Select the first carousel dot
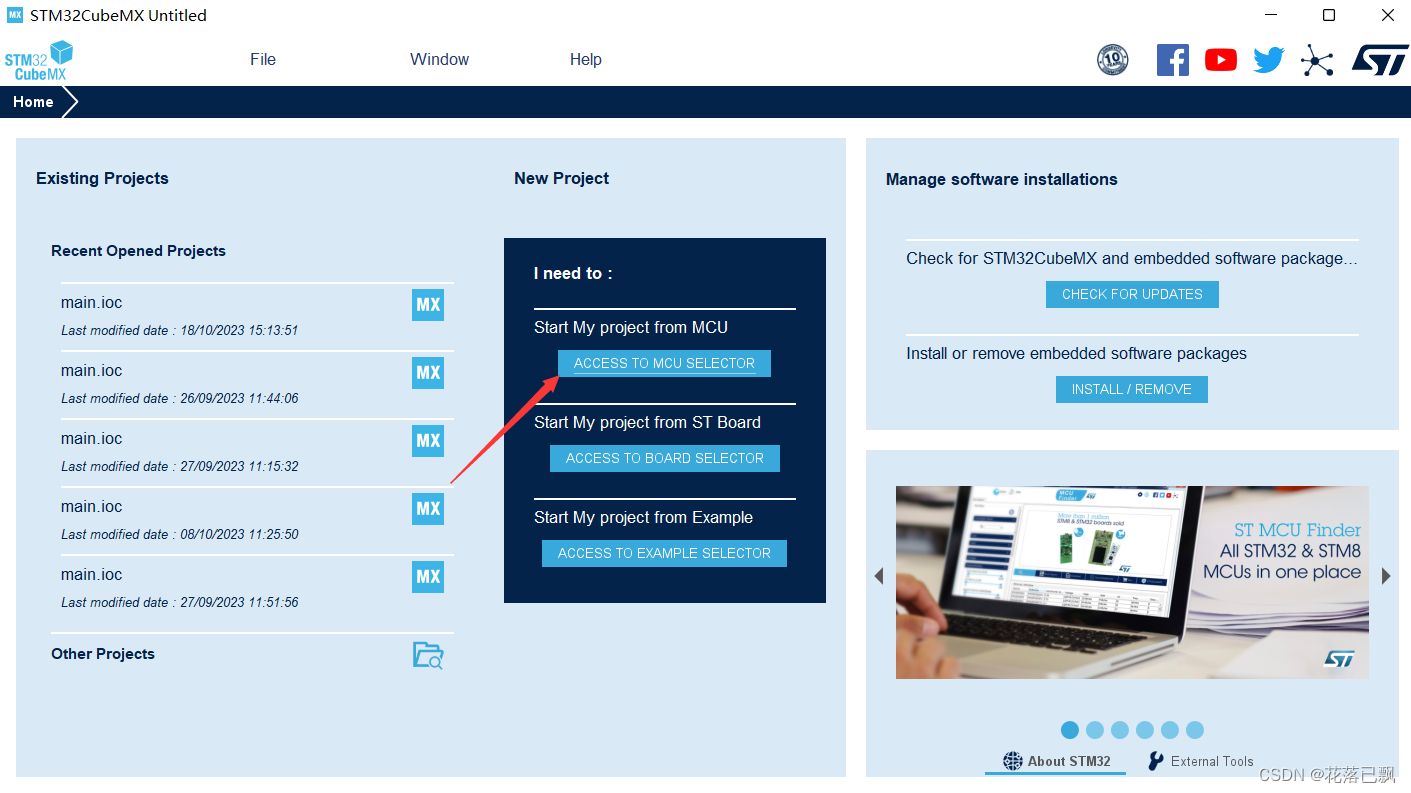Screen dimensions: 1411x793 click(1070, 730)
